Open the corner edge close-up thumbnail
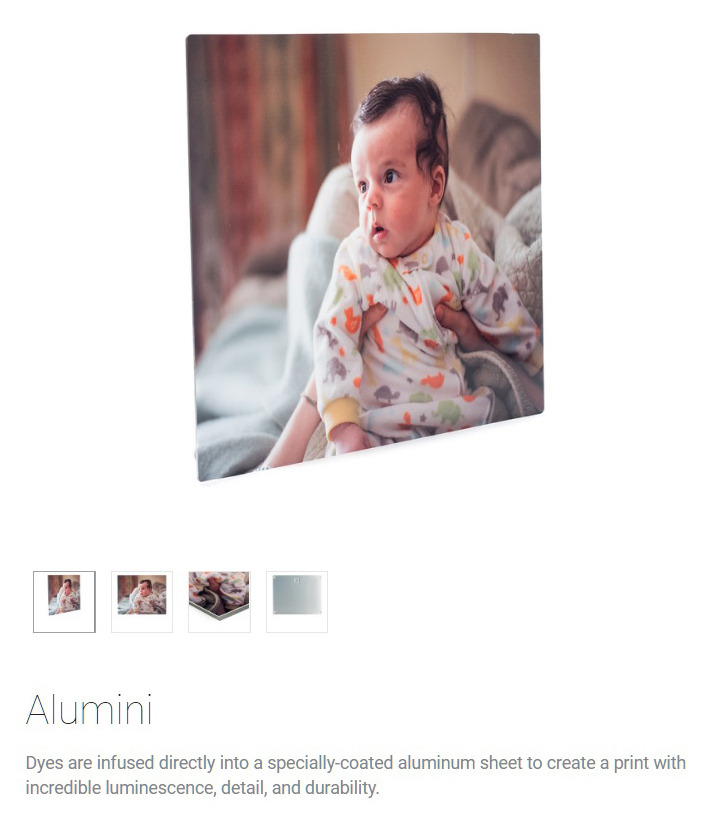Viewport: 726px width, 825px height. [x=219, y=602]
